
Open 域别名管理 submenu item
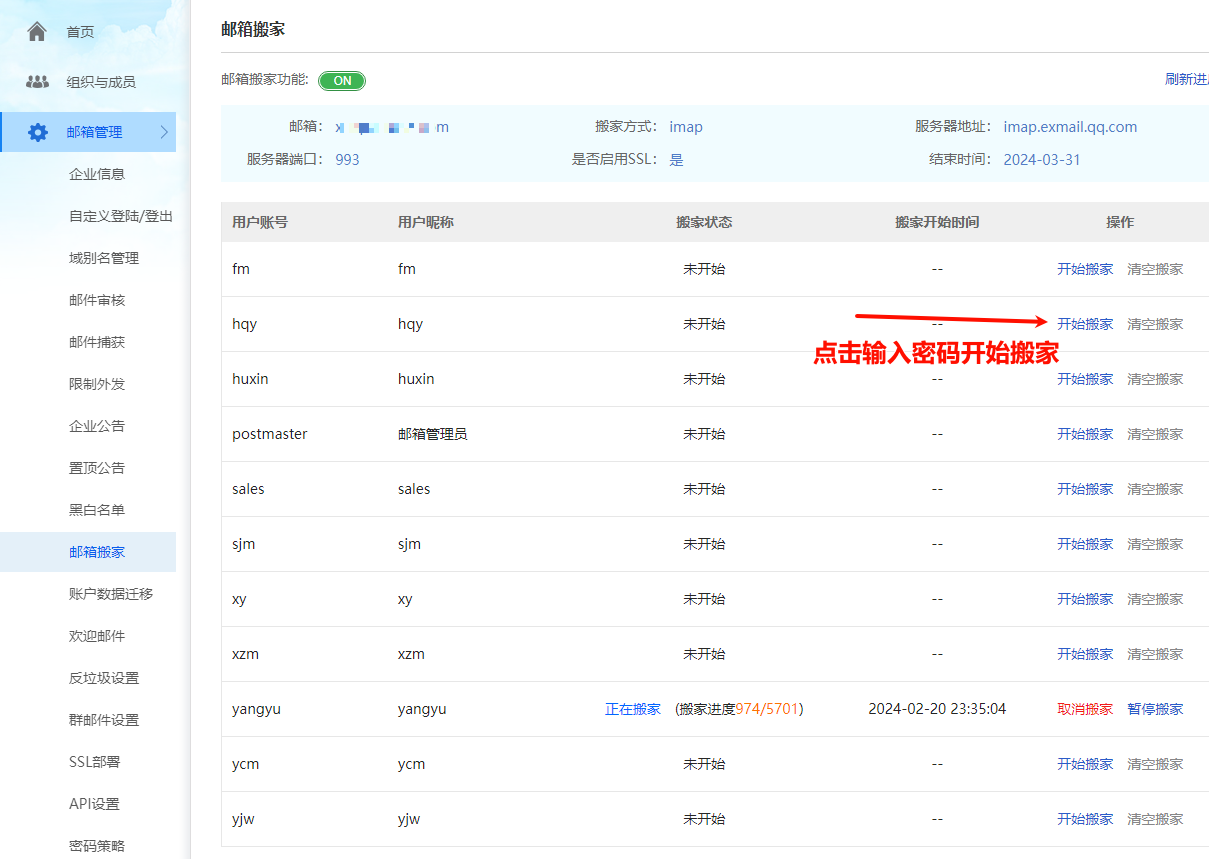click(x=104, y=258)
